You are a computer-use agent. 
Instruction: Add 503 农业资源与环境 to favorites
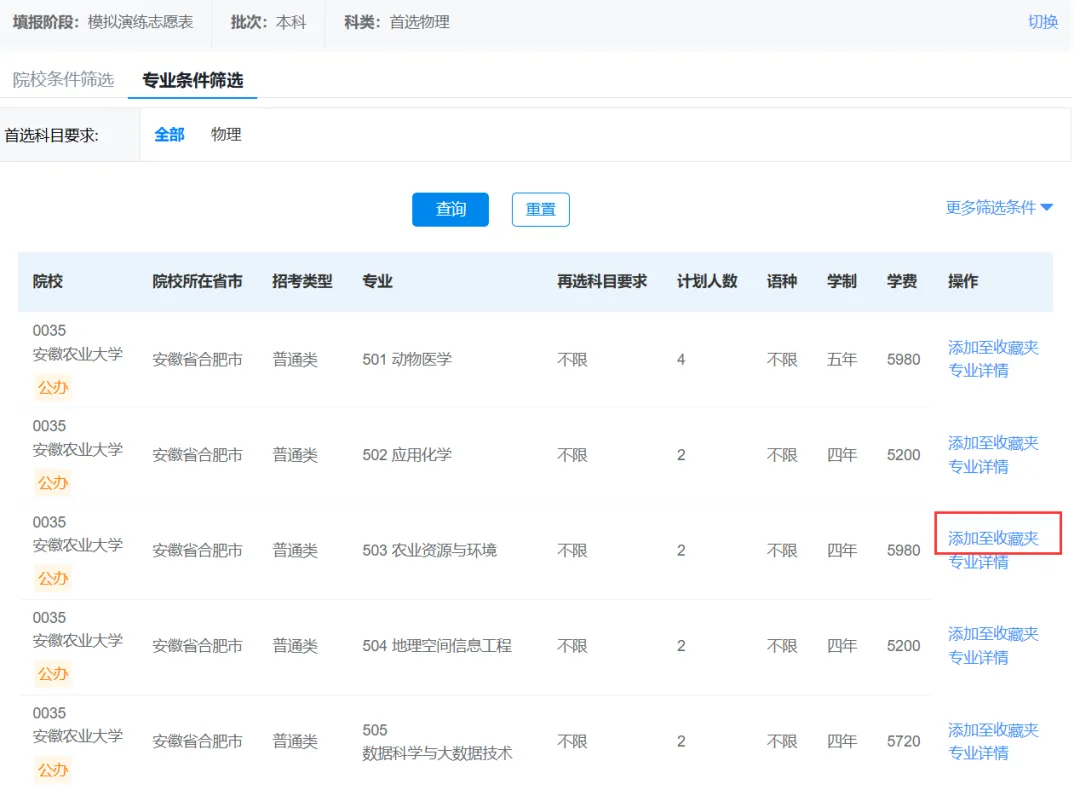993,539
